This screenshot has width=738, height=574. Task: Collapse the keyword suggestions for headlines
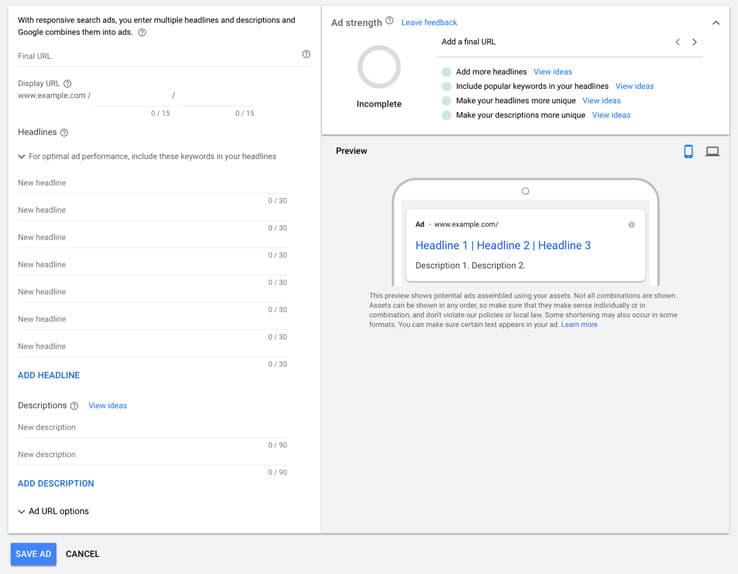coord(22,157)
